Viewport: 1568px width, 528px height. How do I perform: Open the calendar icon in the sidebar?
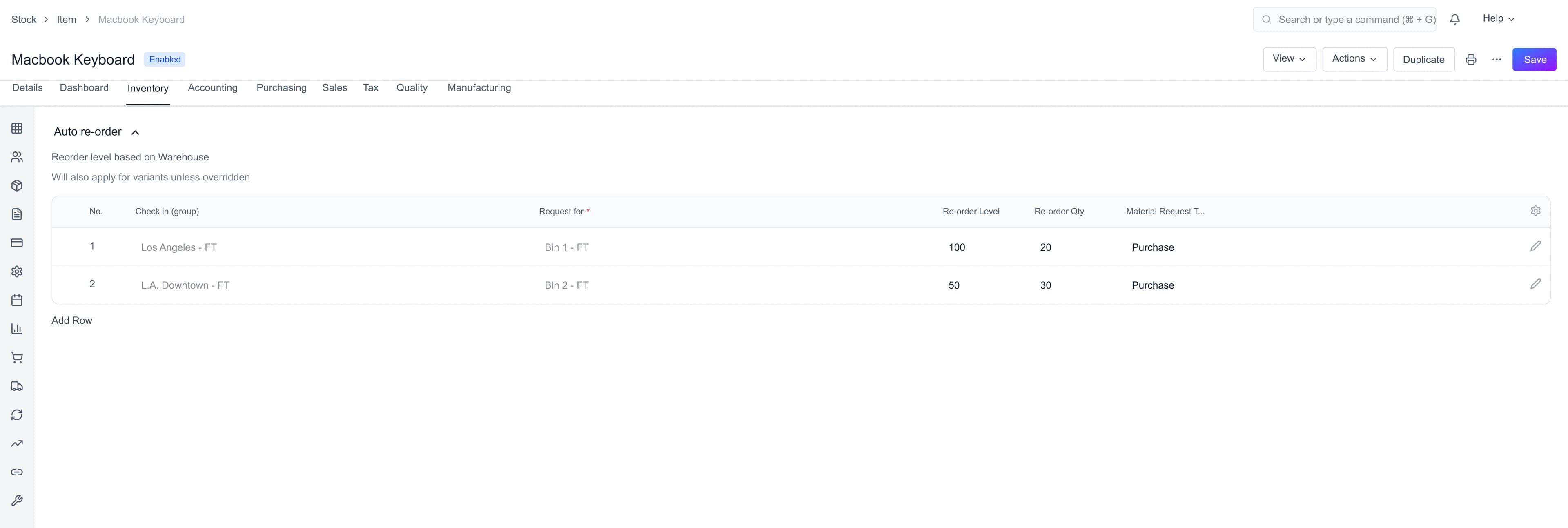coord(17,300)
